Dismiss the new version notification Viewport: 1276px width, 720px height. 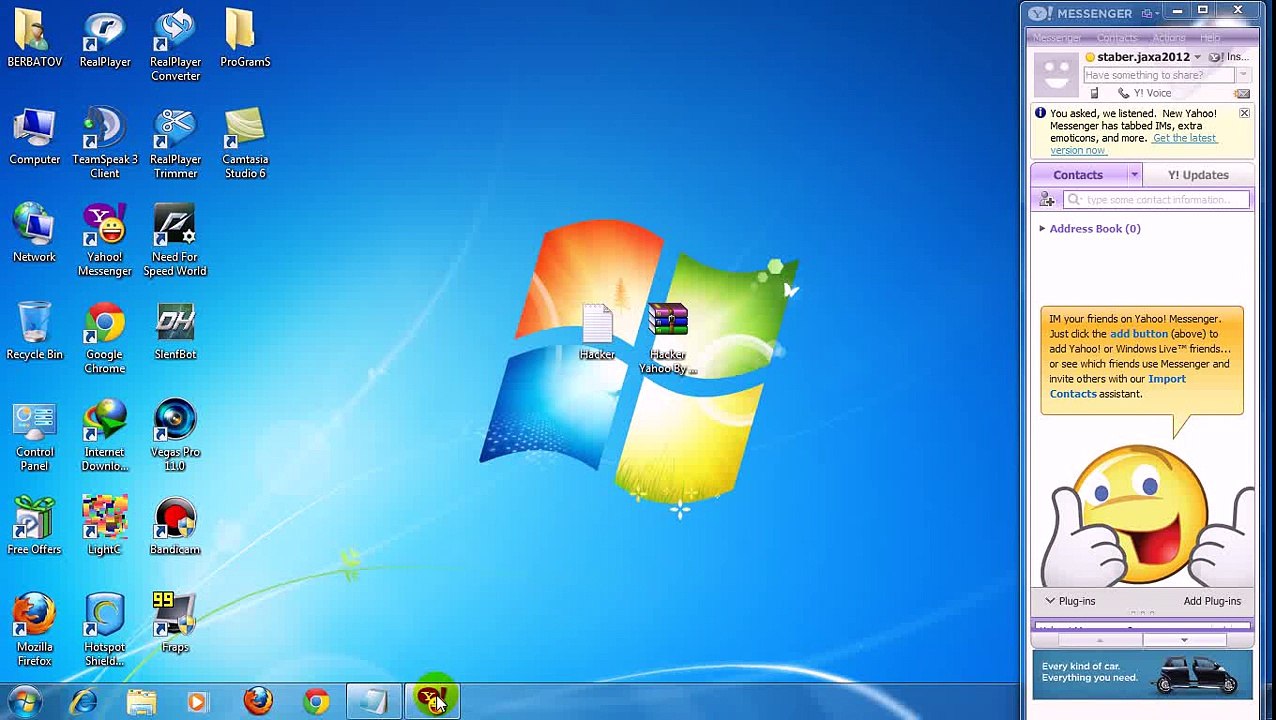(x=1244, y=114)
